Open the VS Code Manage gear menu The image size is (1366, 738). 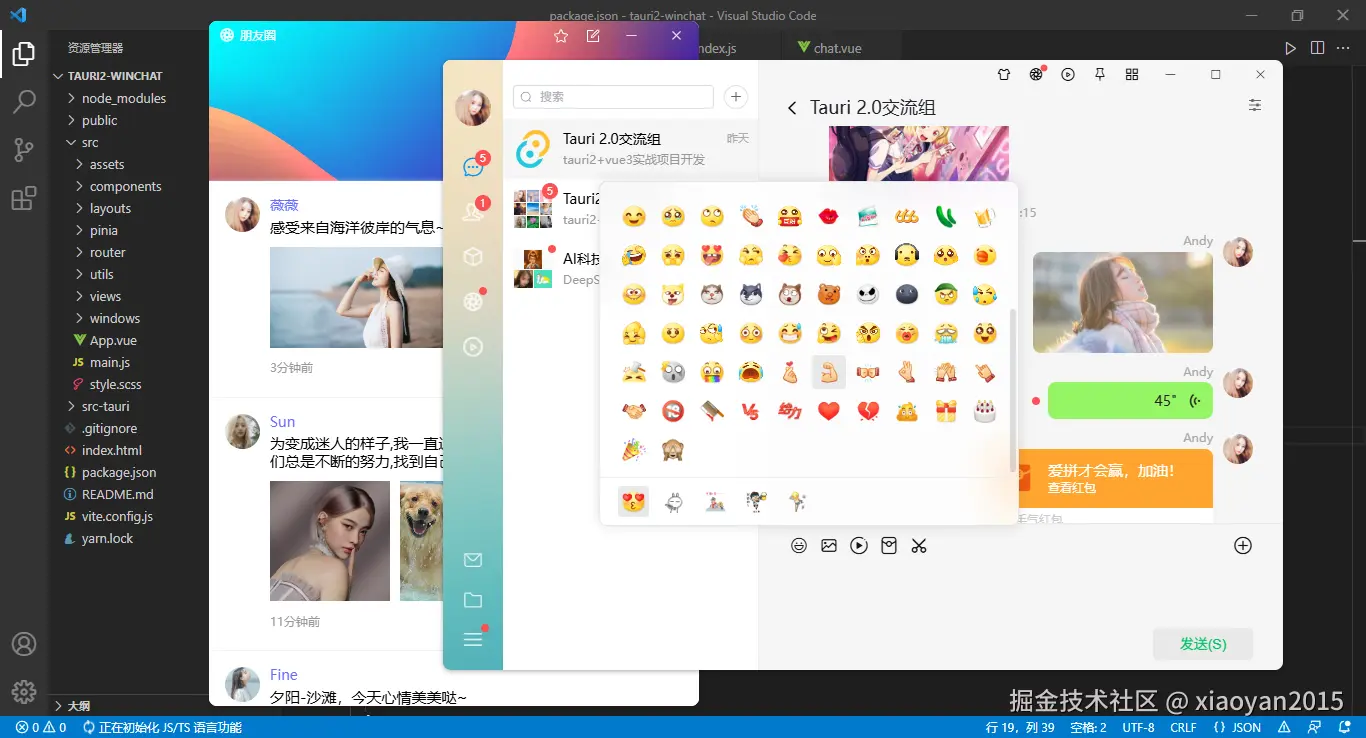(24, 692)
